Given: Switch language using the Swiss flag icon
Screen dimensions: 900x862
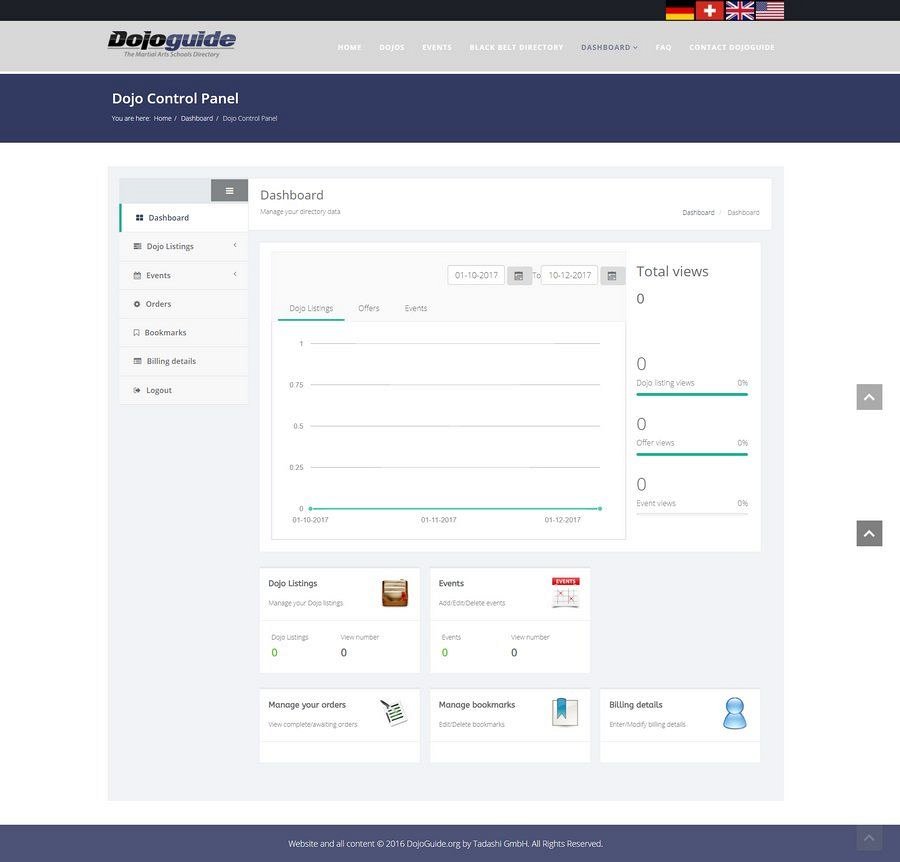Looking at the screenshot, I should (x=709, y=11).
